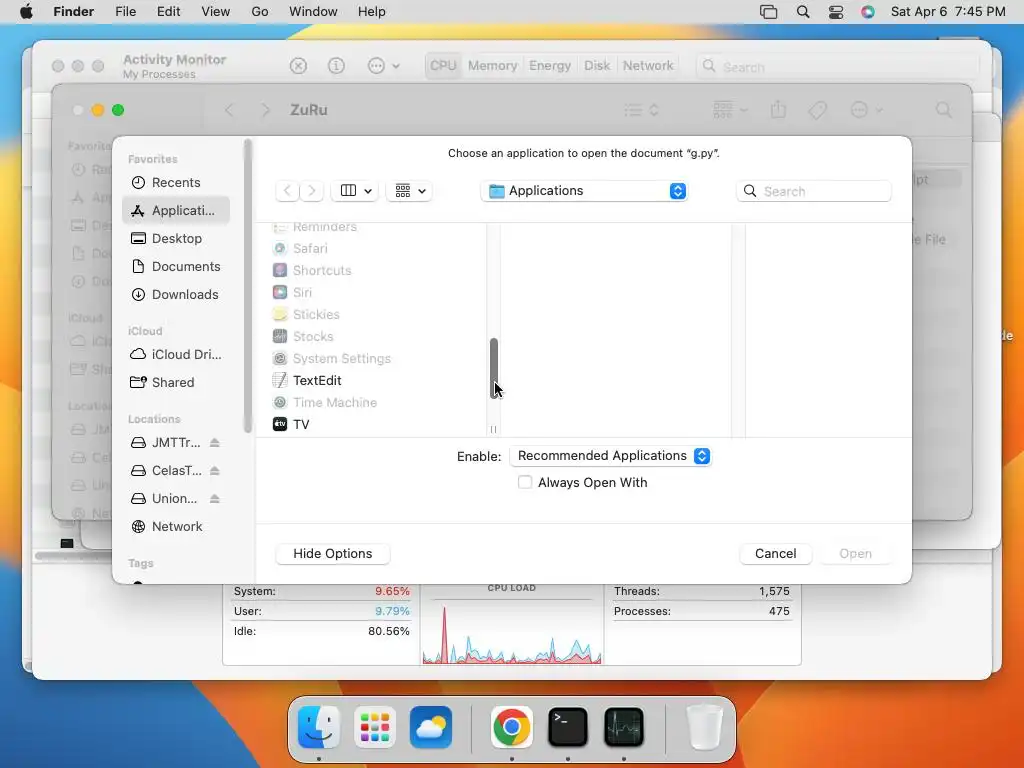Switch to the Energy tab in Activity Monitor
The width and height of the screenshot is (1024, 768).
[550, 65]
